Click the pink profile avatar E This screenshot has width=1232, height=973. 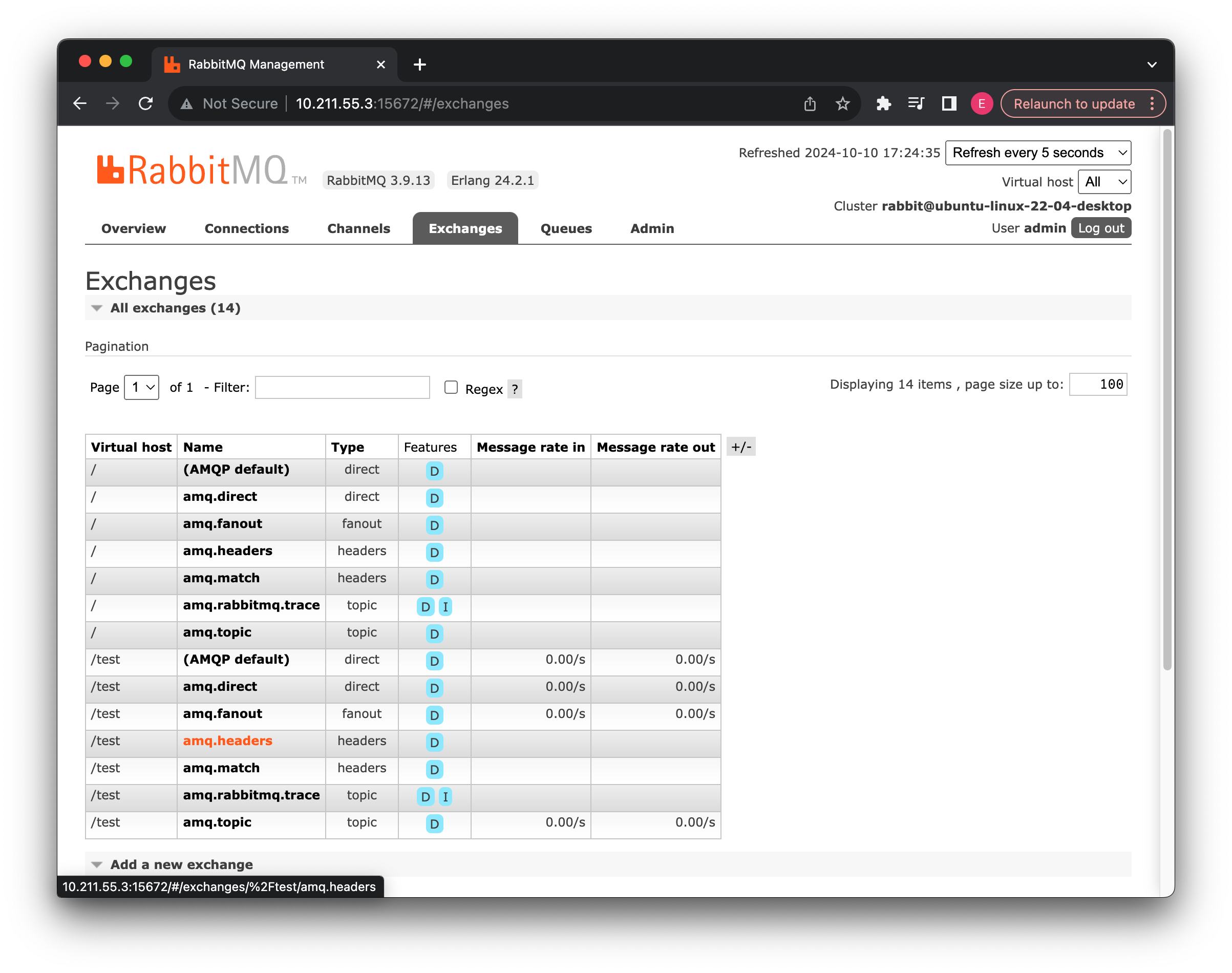[x=981, y=103]
